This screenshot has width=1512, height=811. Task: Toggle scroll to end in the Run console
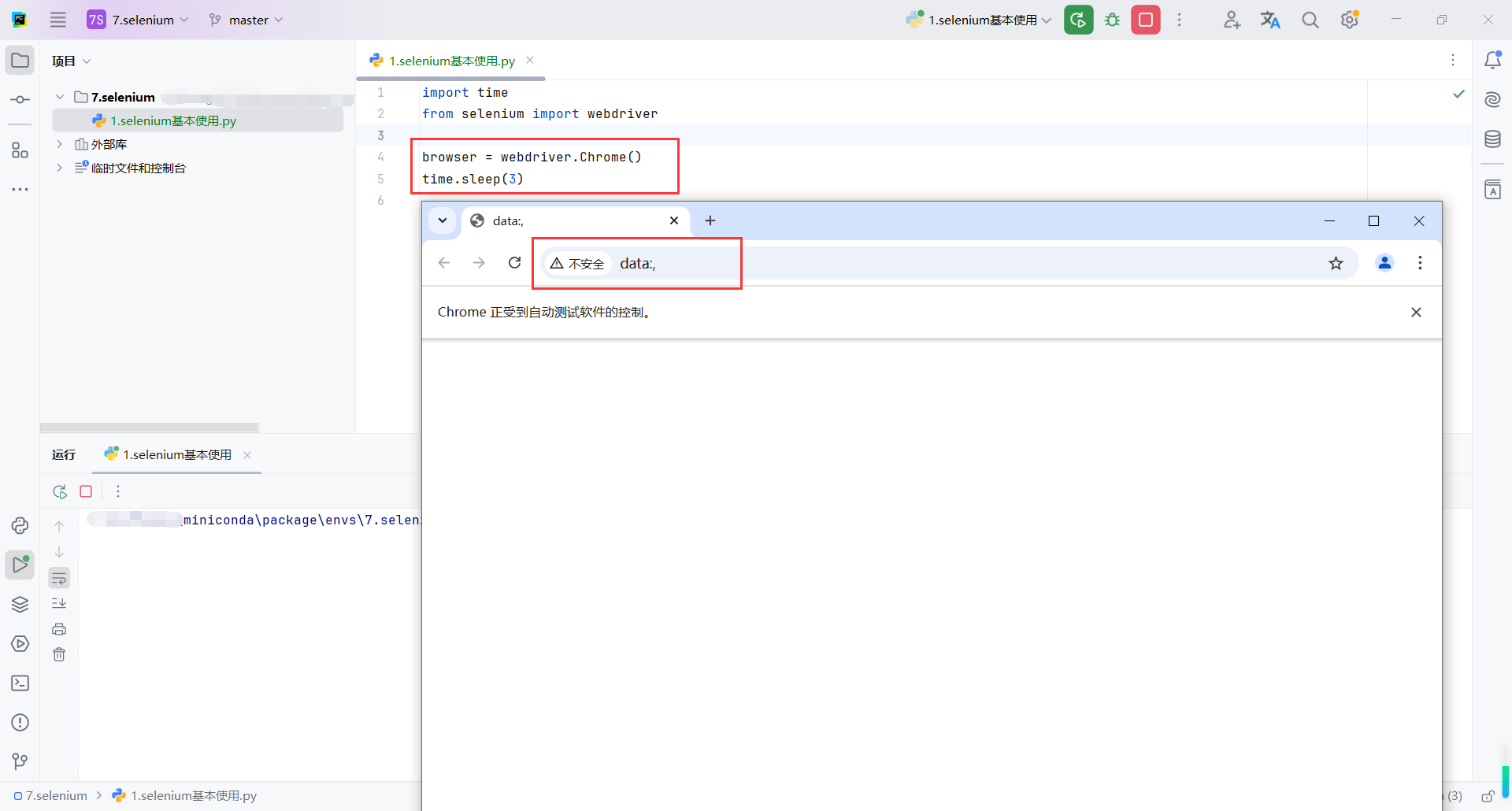coord(59,603)
